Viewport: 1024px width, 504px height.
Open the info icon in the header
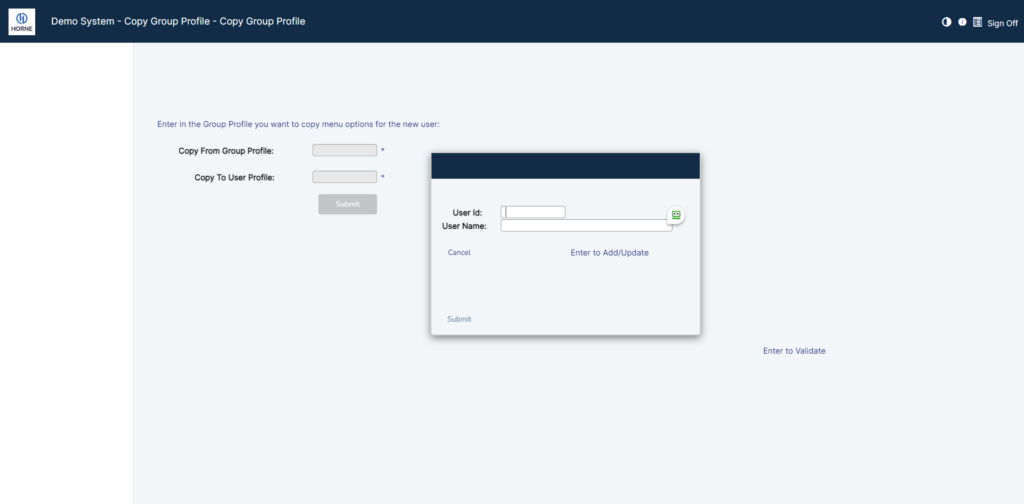pos(962,22)
